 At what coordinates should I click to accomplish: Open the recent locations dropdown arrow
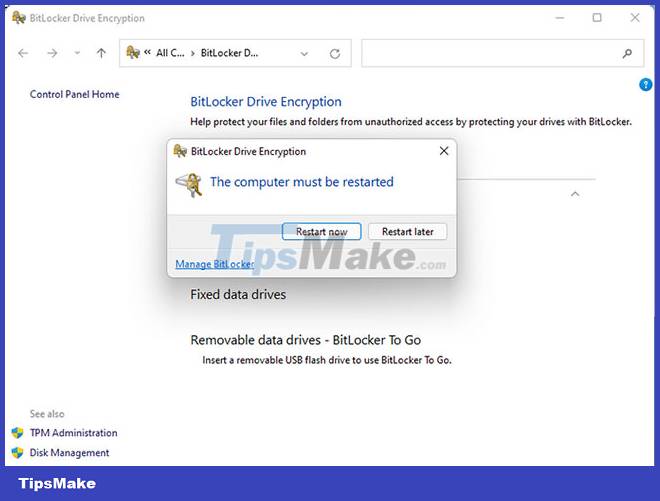[x=77, y=53]
